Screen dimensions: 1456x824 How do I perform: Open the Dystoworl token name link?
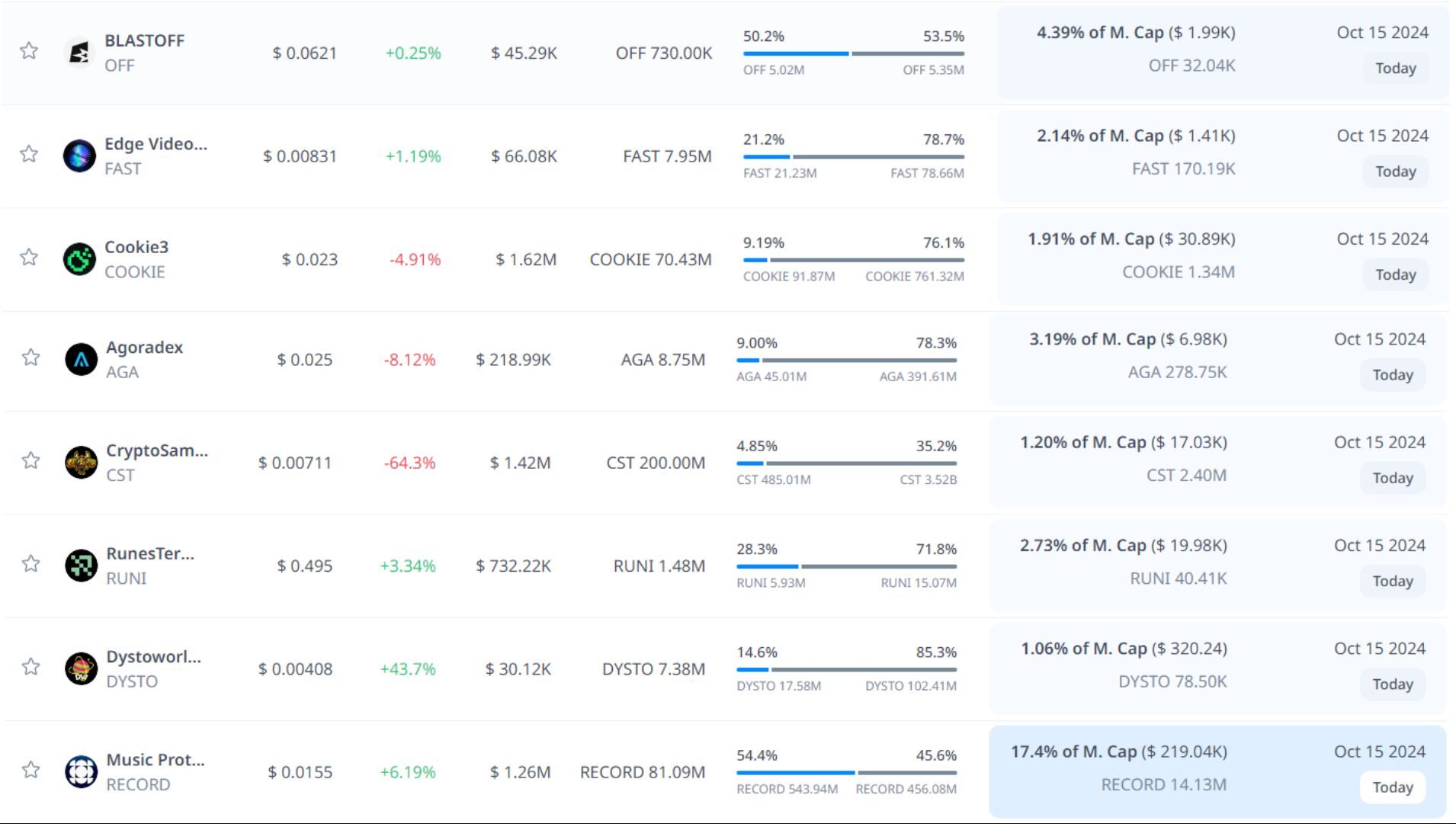tap(153, 657)
